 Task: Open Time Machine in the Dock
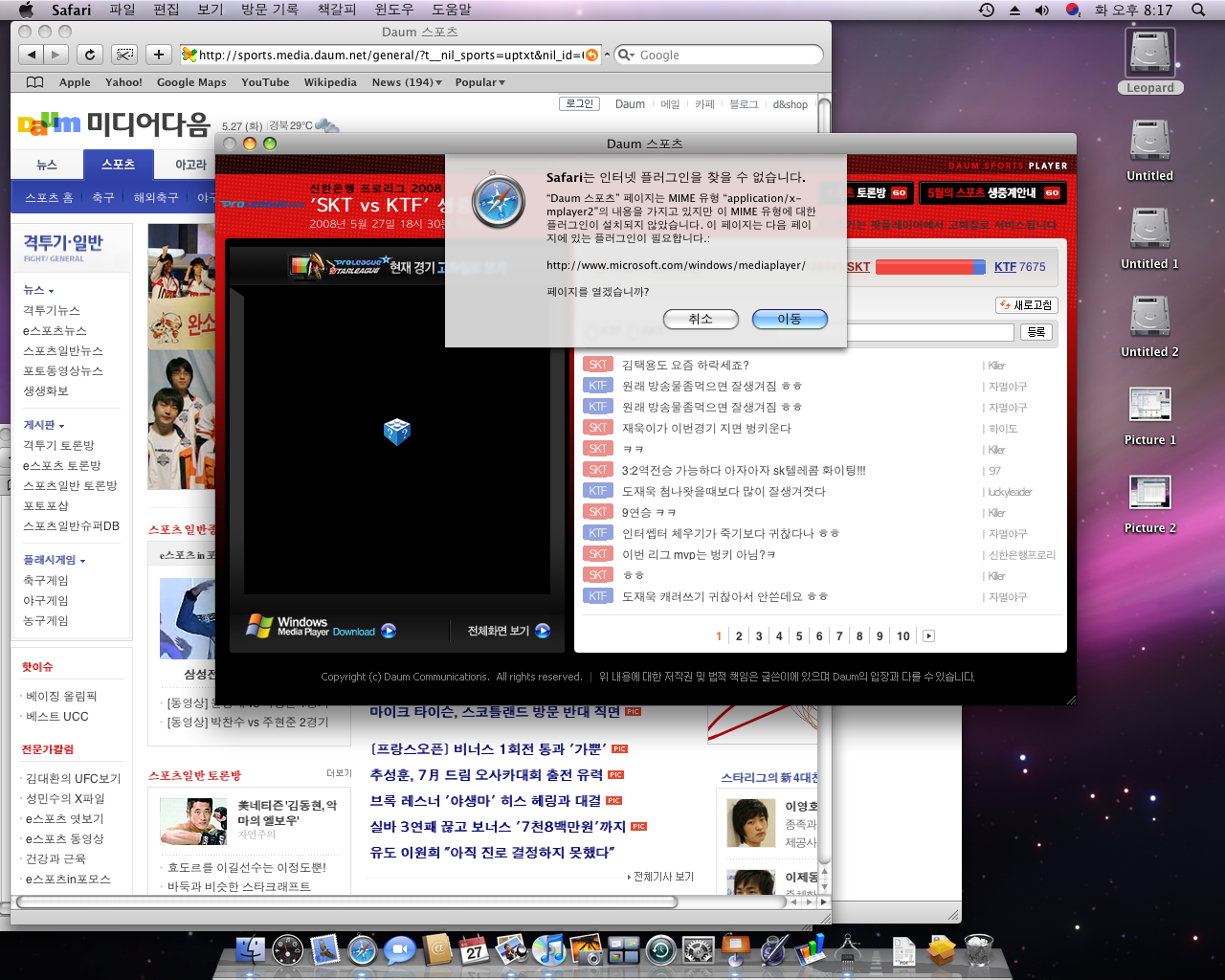tap(661, 950)
